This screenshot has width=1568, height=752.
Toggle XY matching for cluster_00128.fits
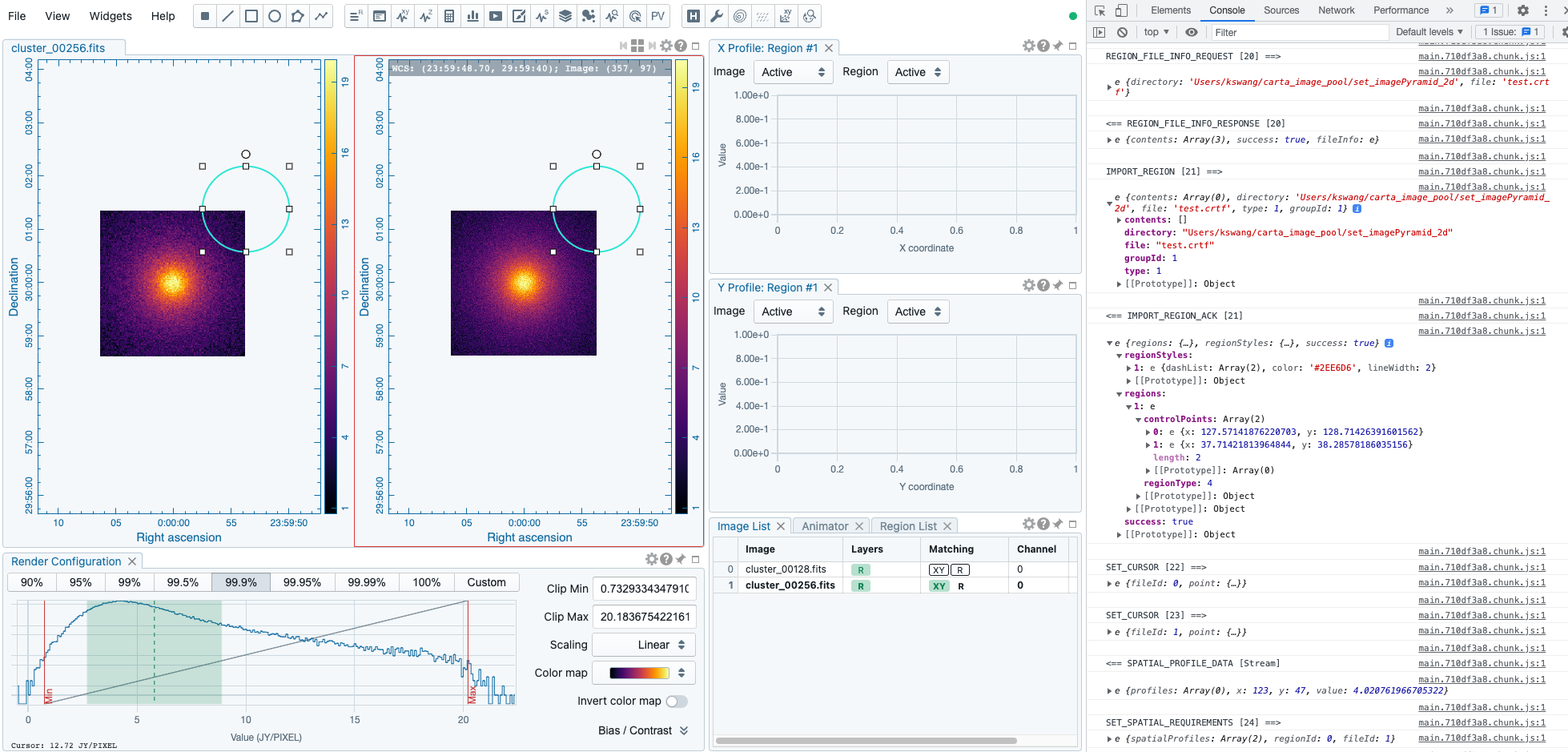click(x=939, y=570)
